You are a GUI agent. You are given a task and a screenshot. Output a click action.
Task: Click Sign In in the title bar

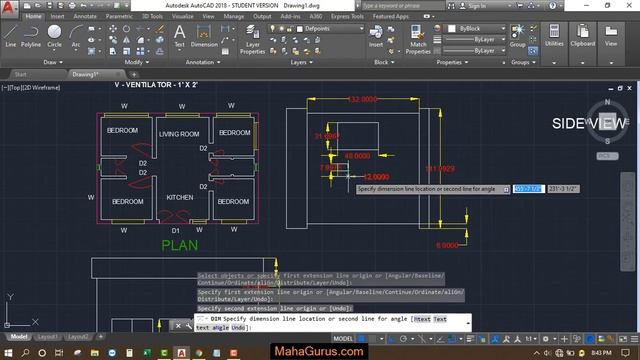478,6
